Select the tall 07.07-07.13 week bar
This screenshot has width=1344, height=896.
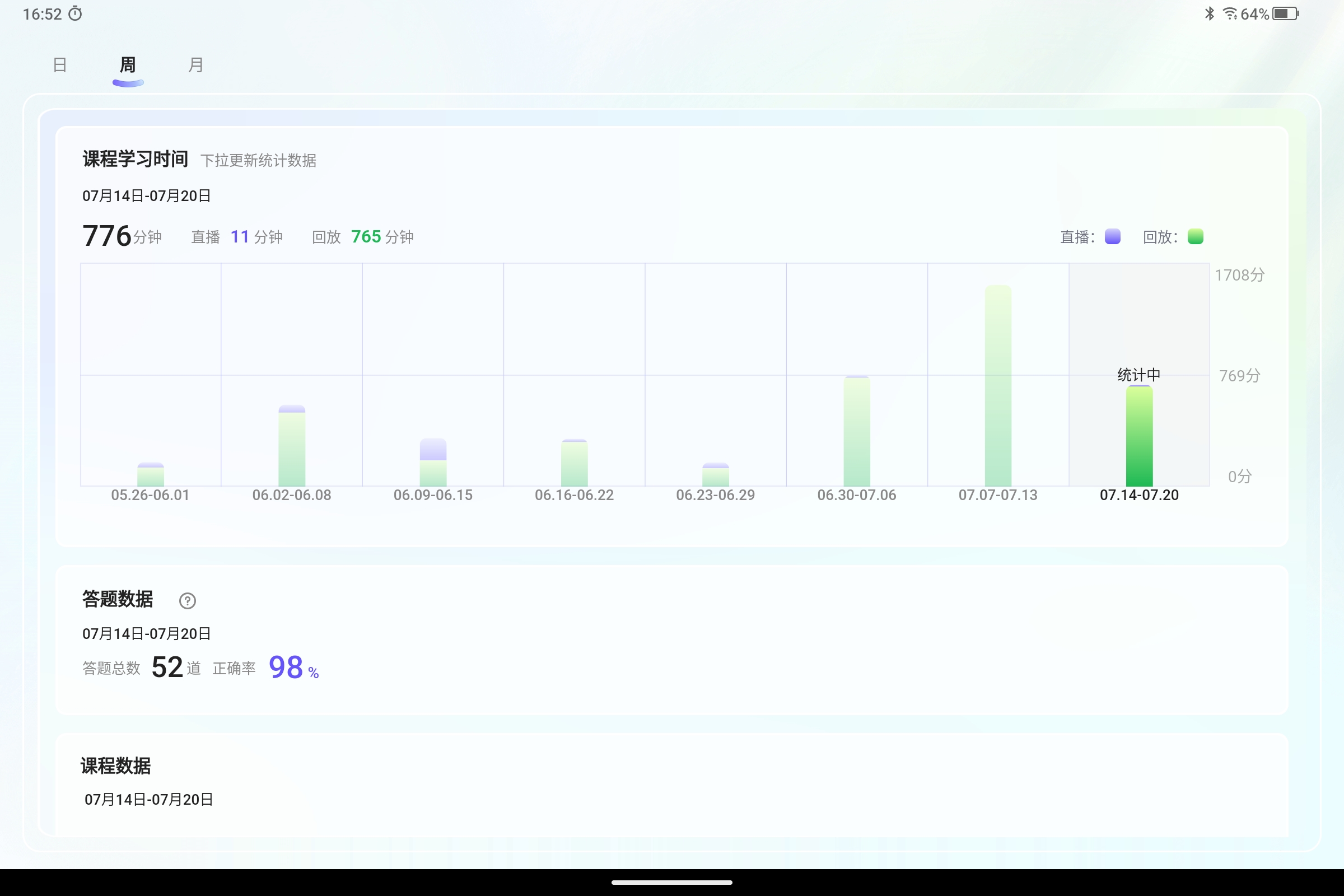pos(998,386)
